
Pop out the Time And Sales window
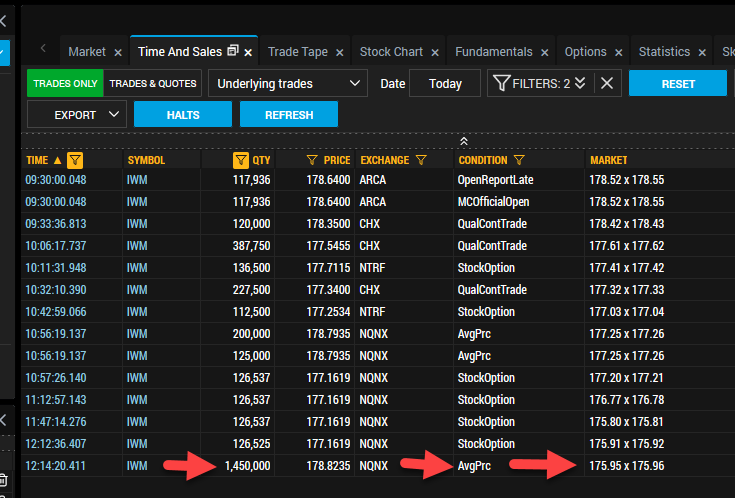233,51
